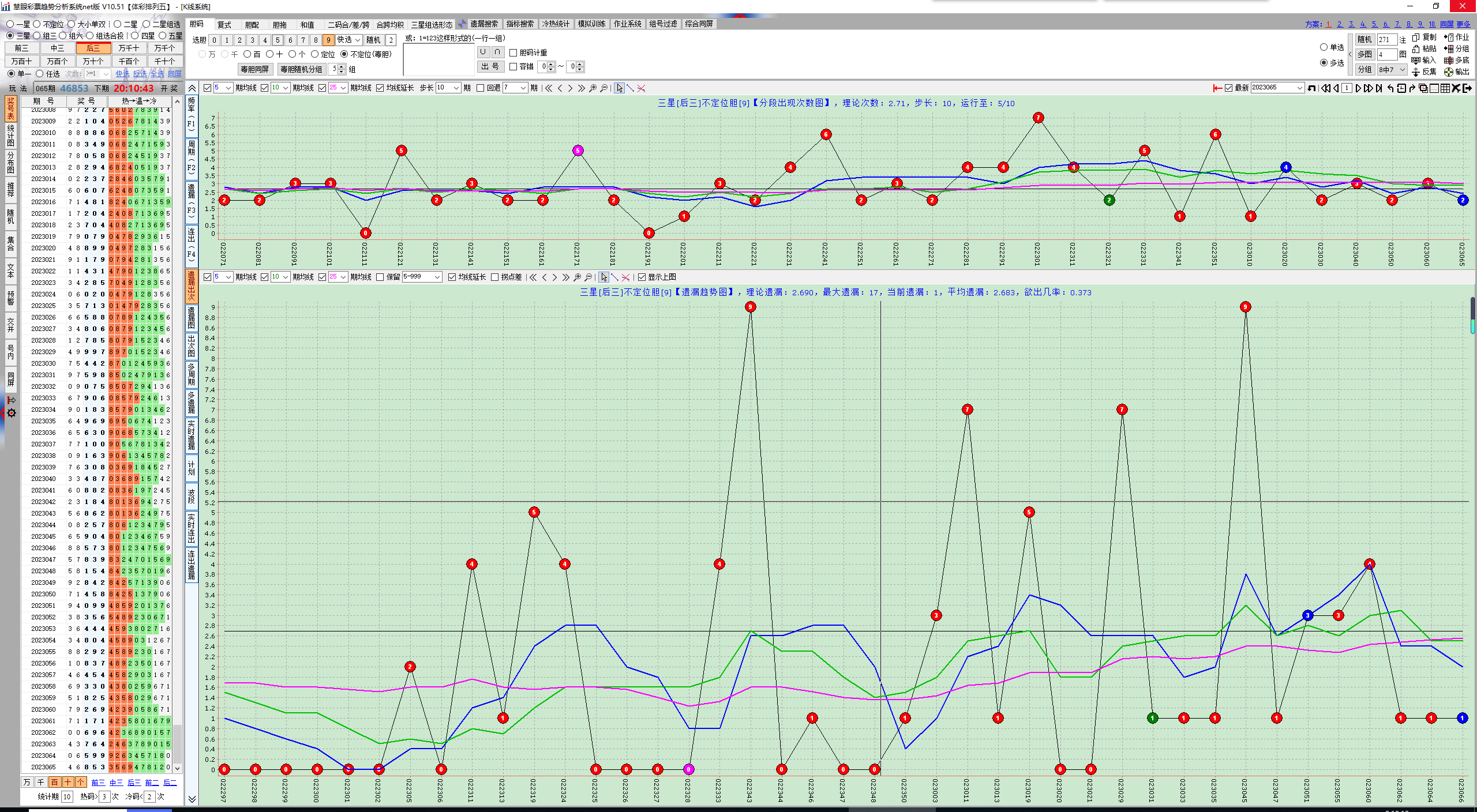Open the 遗漏图 vertical side tab
The height and width of the screenshot is (812, 1477).
coord(192,317)
